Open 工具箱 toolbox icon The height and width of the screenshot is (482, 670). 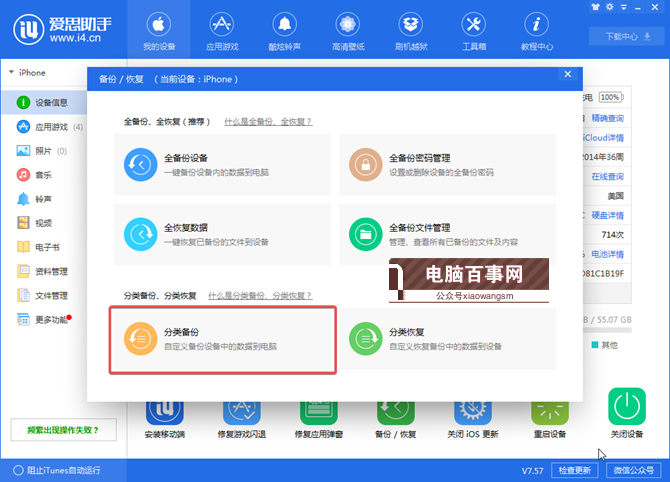pyautogui.click(x=474, y=30)
